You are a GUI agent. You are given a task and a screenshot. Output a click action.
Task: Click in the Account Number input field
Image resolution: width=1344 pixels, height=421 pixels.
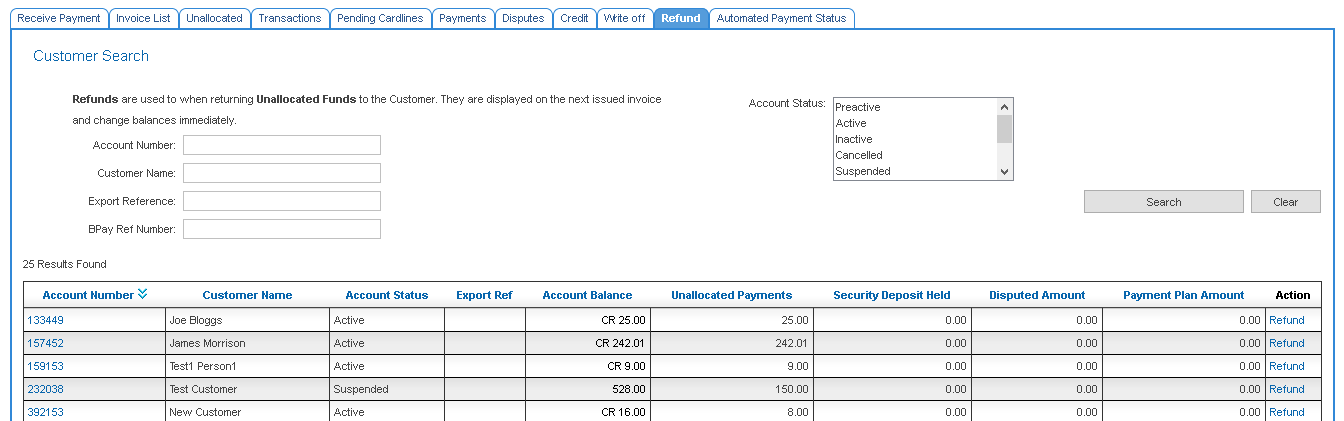coord(281,145)
